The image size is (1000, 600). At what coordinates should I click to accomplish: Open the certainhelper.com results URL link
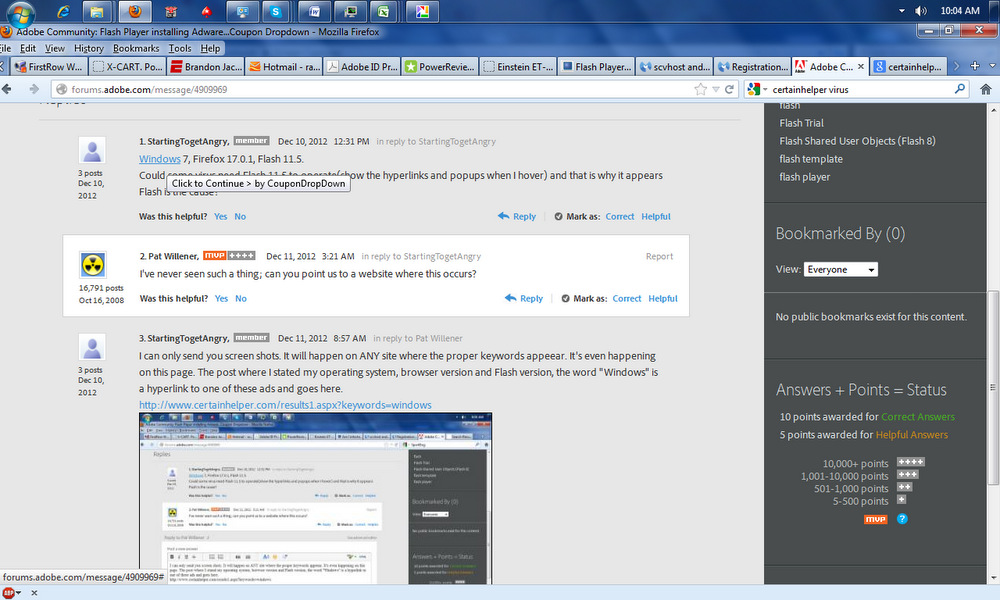coord(285,405)
